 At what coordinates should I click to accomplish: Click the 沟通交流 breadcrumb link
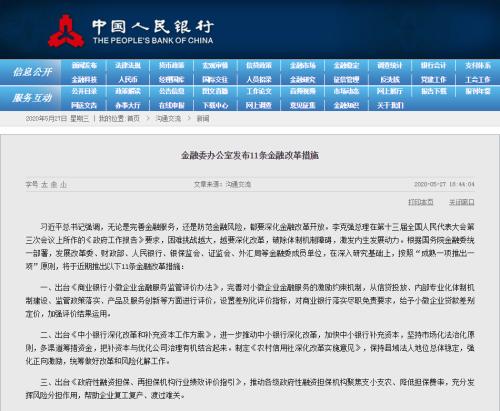(x=168, y=118)
